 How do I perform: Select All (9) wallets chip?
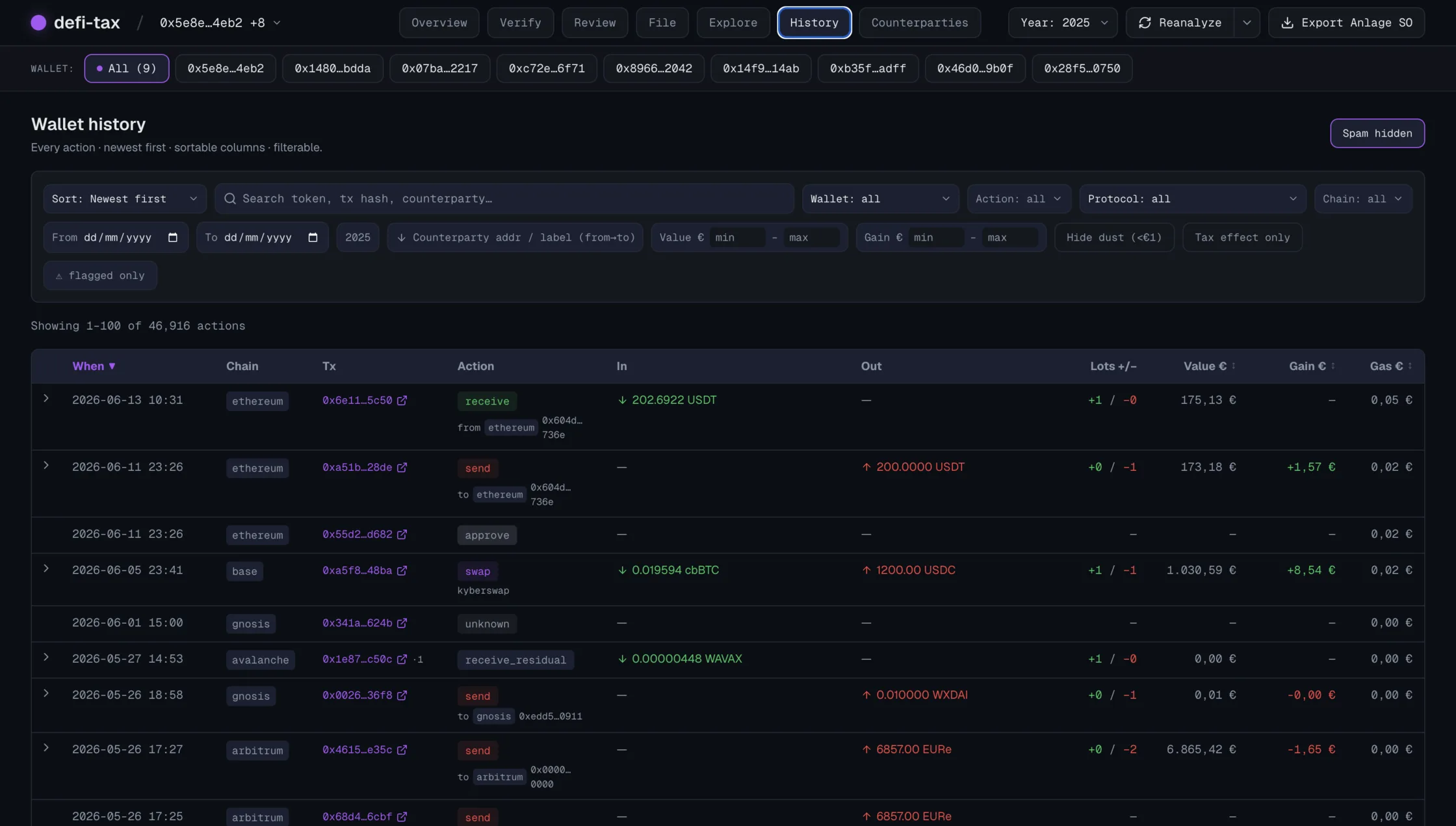127,68
